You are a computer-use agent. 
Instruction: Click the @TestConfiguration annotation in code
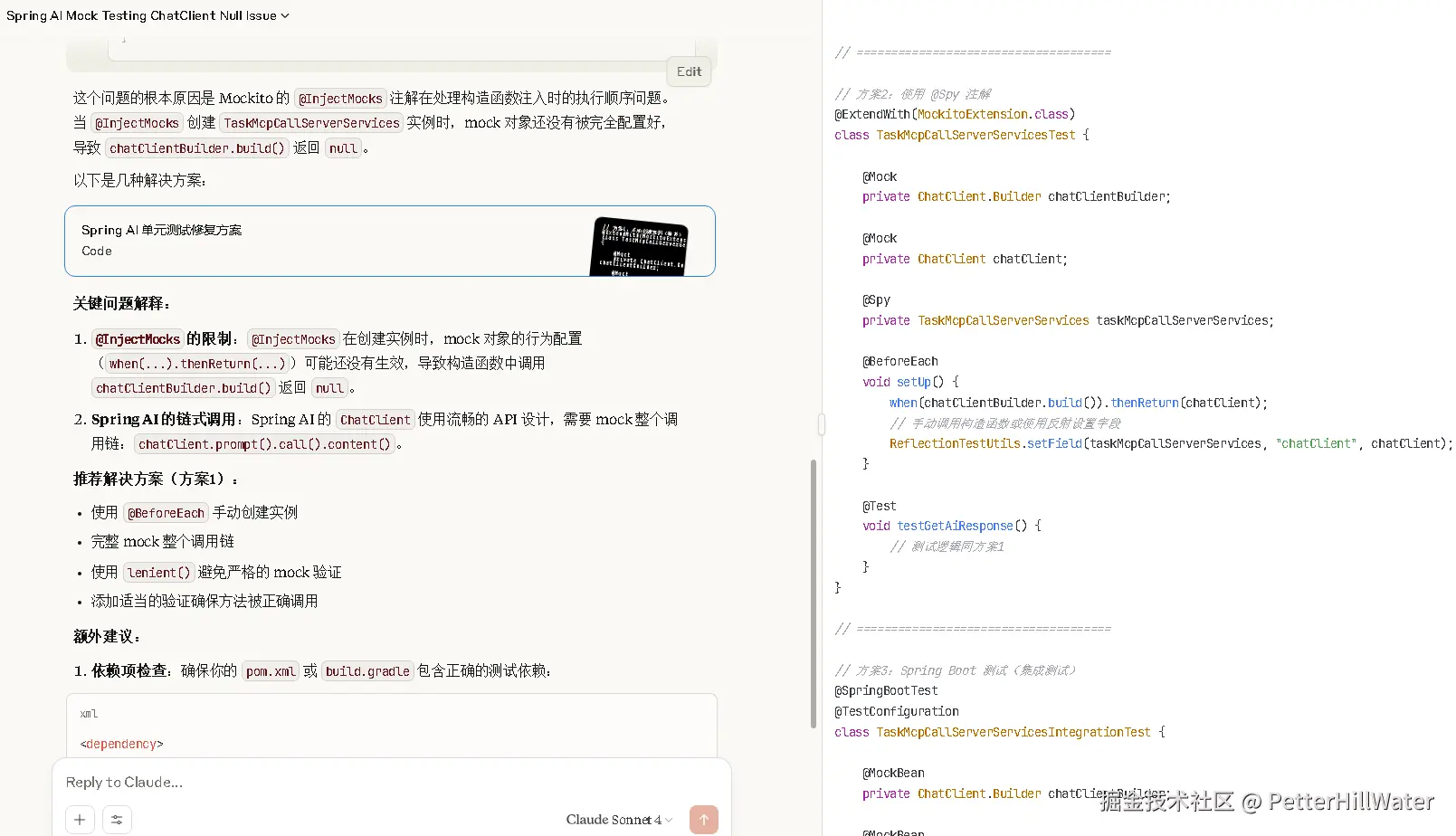(897, 712)
